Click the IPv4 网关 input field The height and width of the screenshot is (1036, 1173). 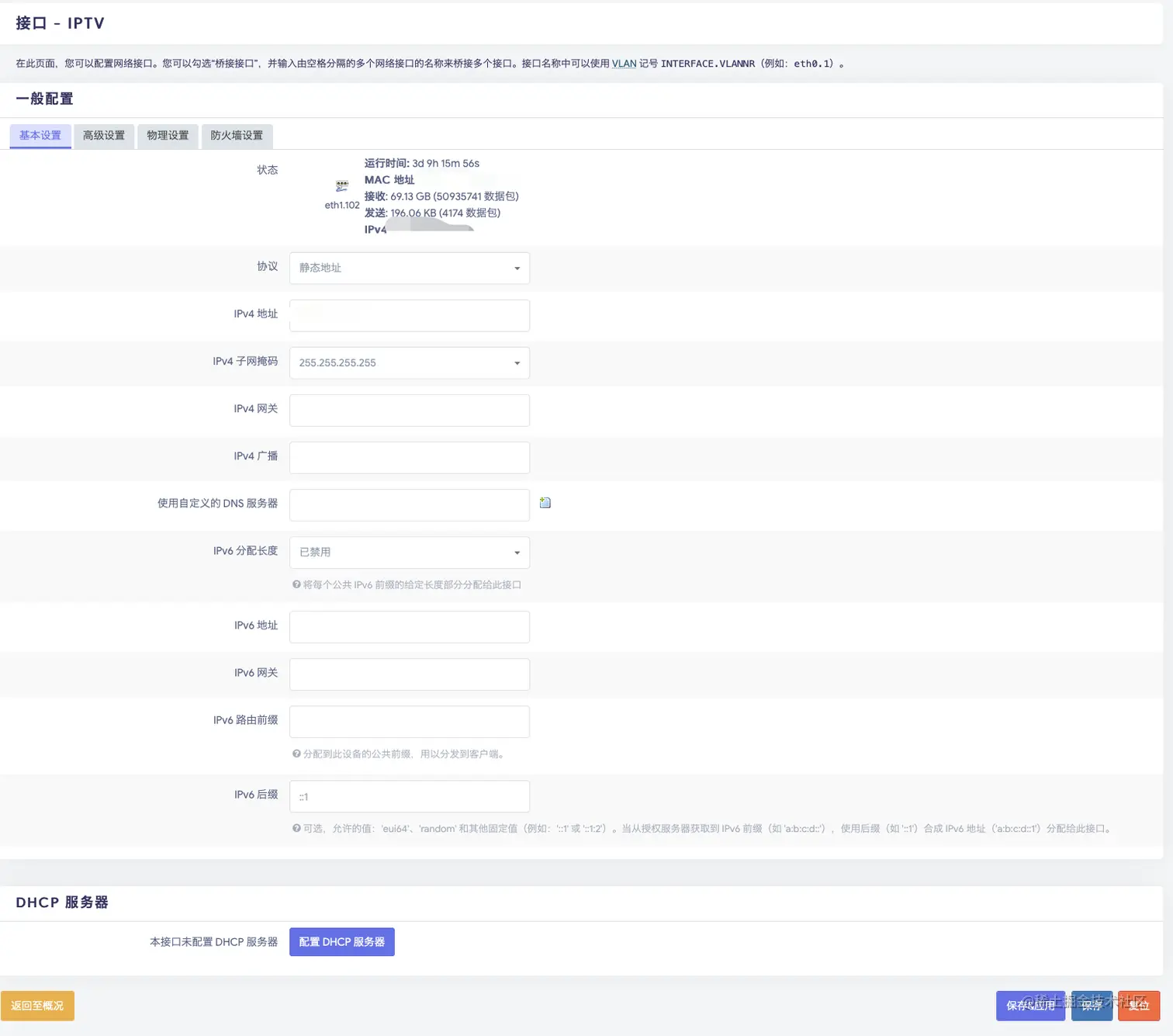coord(410,410)
